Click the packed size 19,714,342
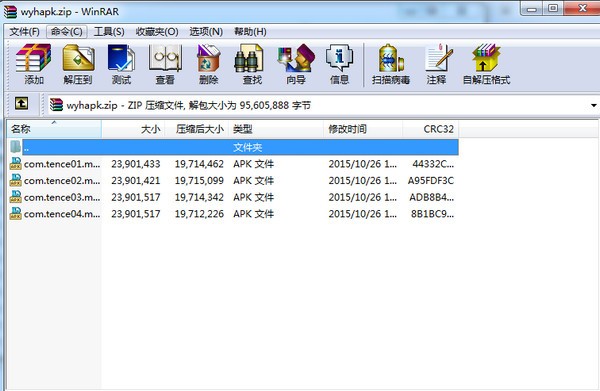Screen dimensions: 600x391 point(199,197)
